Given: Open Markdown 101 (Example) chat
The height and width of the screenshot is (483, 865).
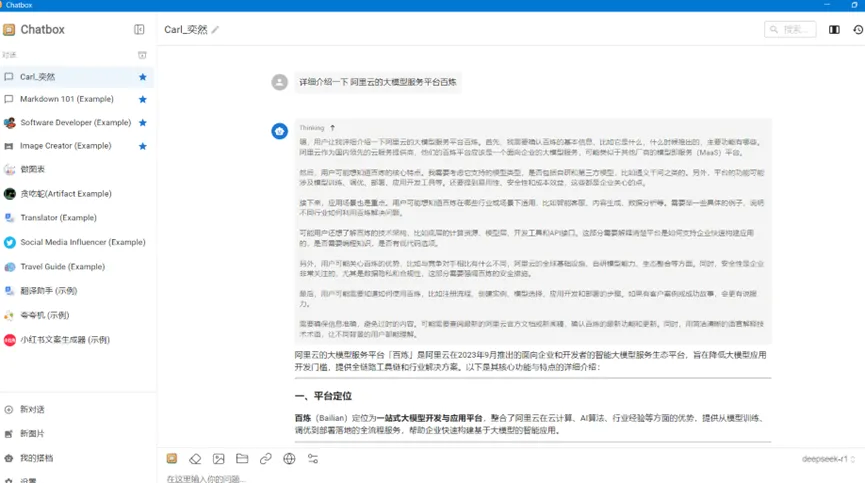Looking at the screenshot, I should click(77, 99).
